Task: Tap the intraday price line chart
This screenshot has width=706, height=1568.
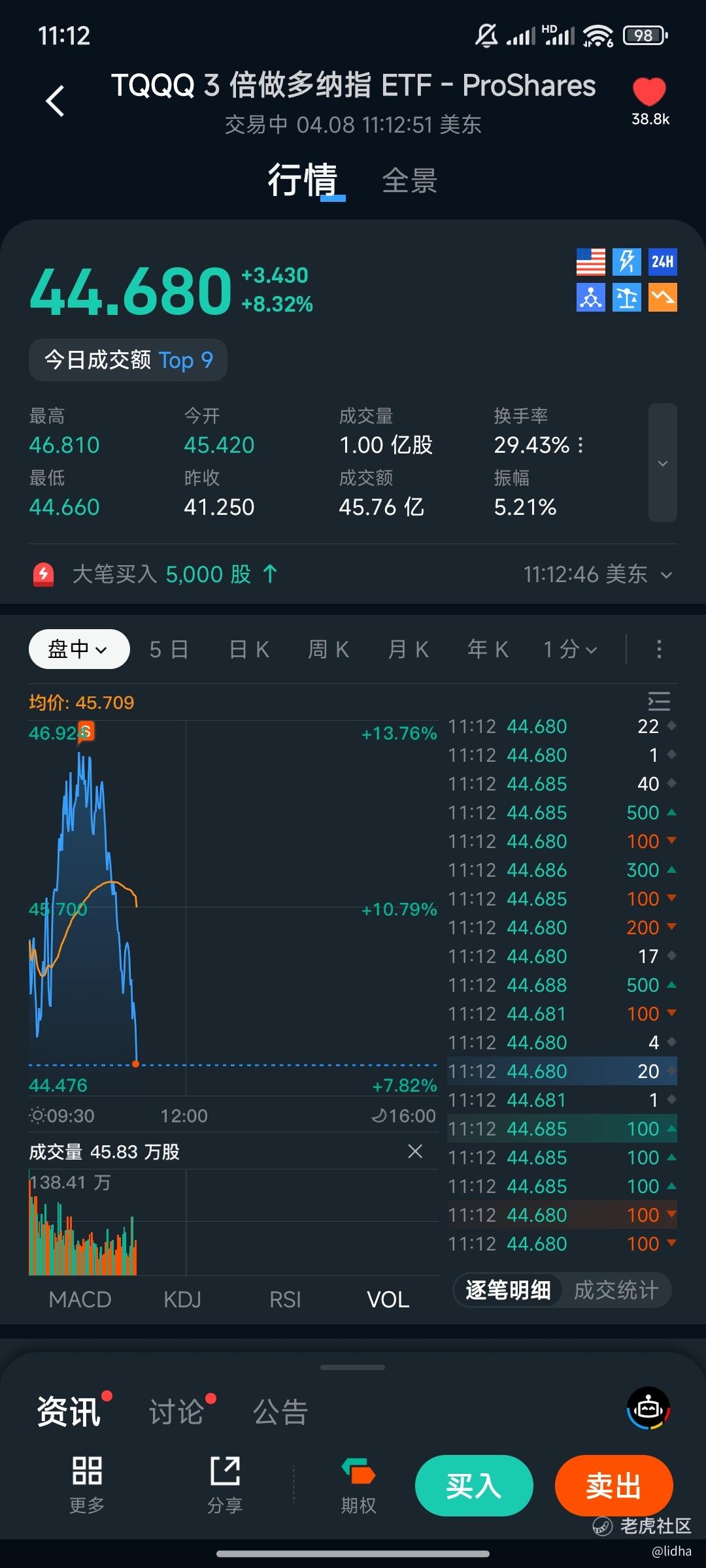Action: pyautogui.click(x=233, y=908)
